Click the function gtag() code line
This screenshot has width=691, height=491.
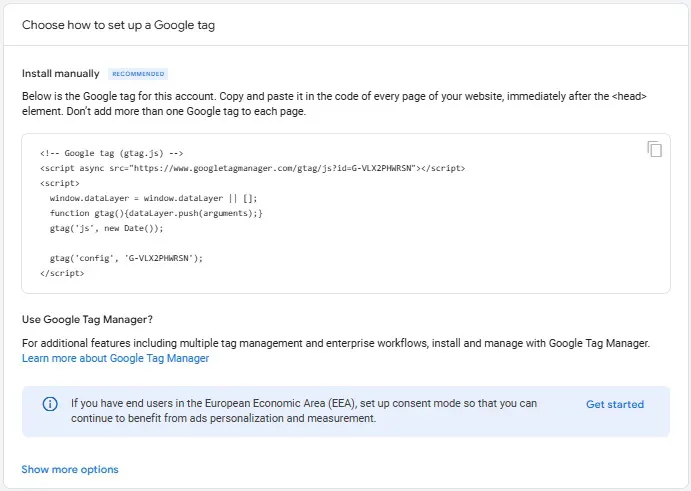pos(156,213)
